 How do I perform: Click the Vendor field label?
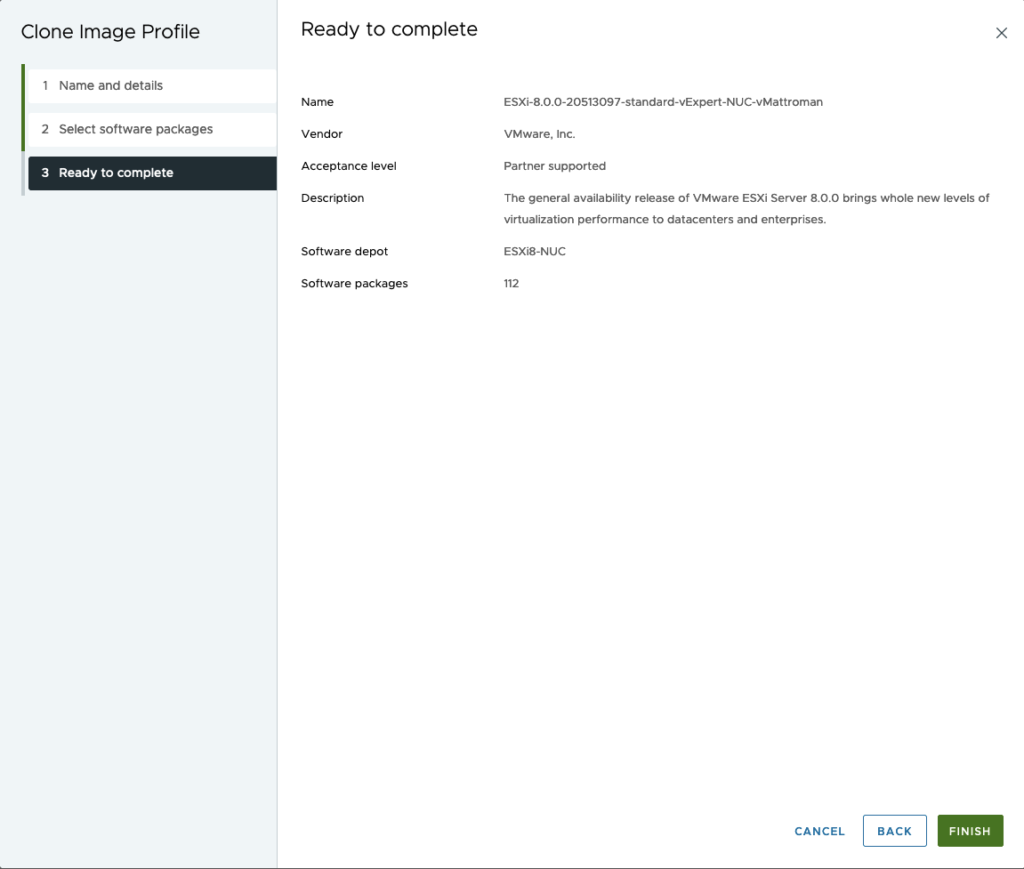click(x=322, y=134)
